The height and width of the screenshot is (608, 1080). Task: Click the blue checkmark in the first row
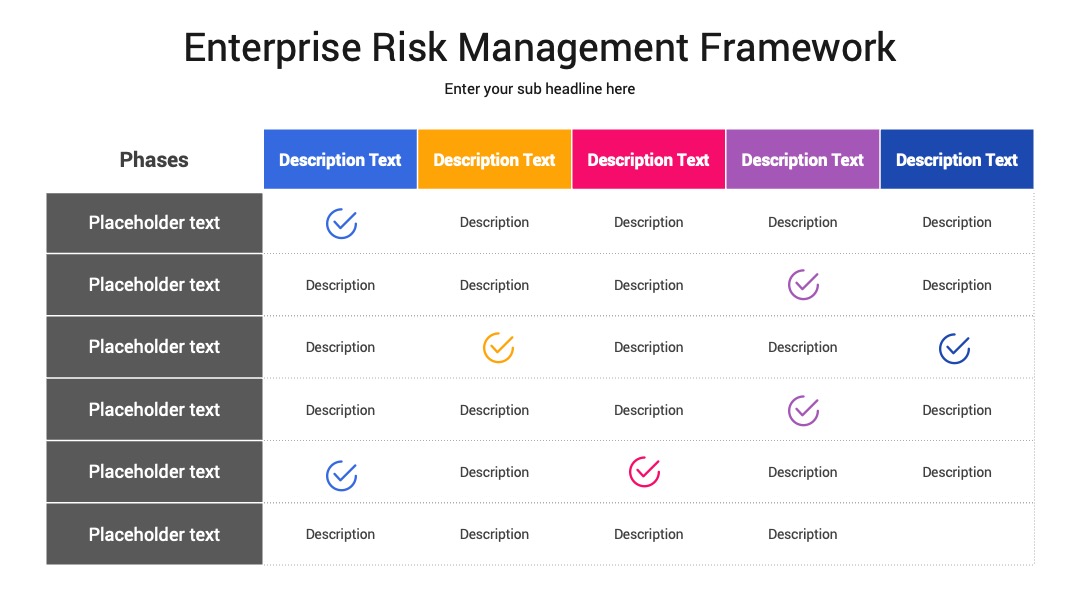[x=341, y=223]
